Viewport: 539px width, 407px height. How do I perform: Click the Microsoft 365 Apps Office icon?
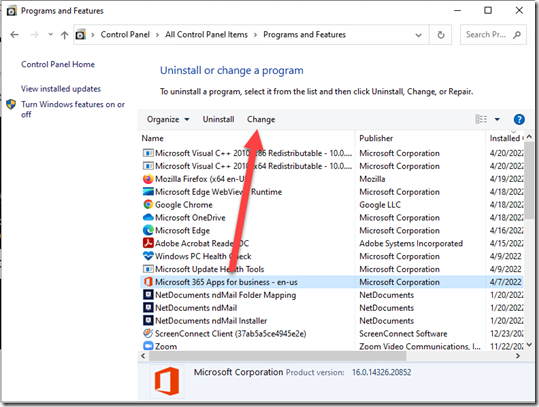pos(148,282)
